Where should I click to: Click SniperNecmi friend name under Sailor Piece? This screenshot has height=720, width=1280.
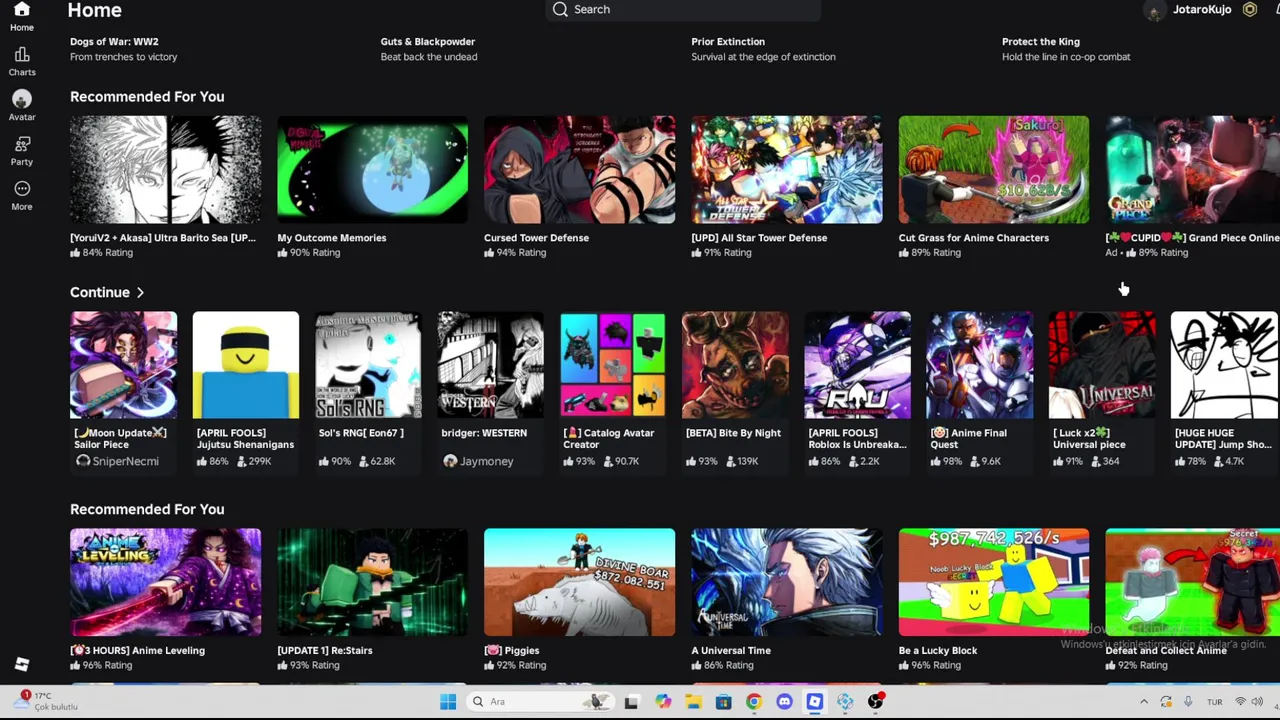[125, 461]
